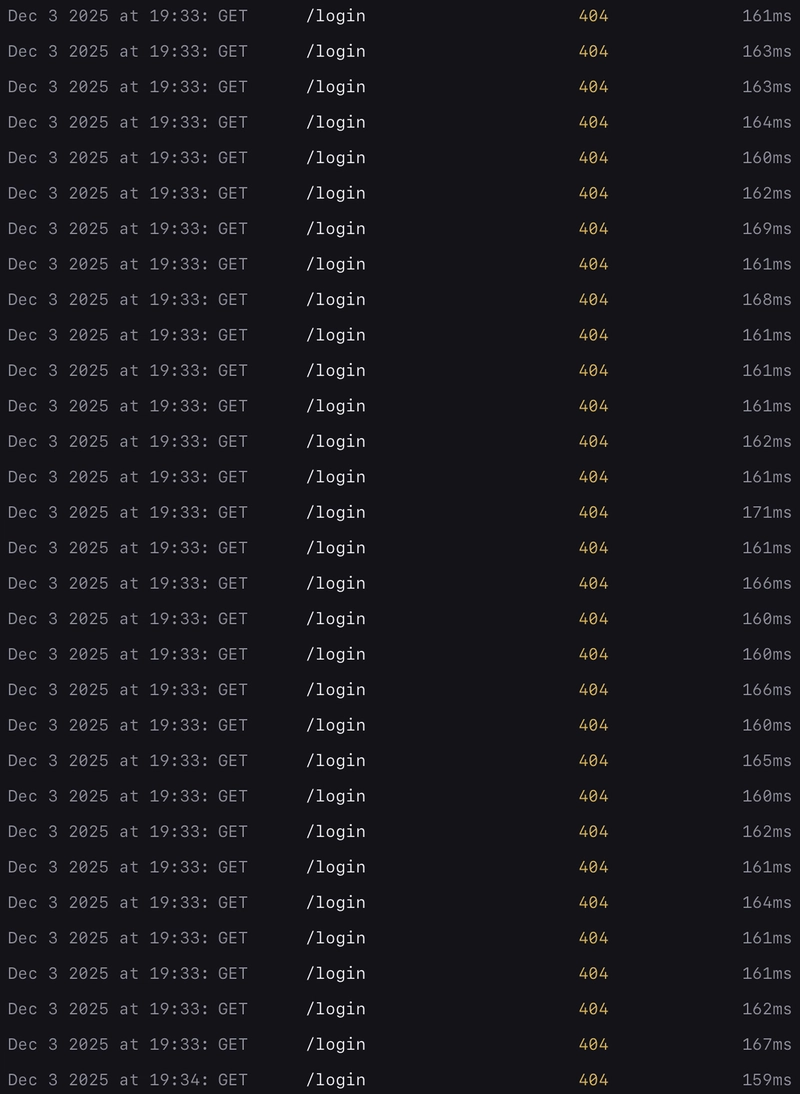The height and width of the screenshot is (1094, 800).
Task: Open the /login path in the 167ms row
Action: [x=336, y=1045]
